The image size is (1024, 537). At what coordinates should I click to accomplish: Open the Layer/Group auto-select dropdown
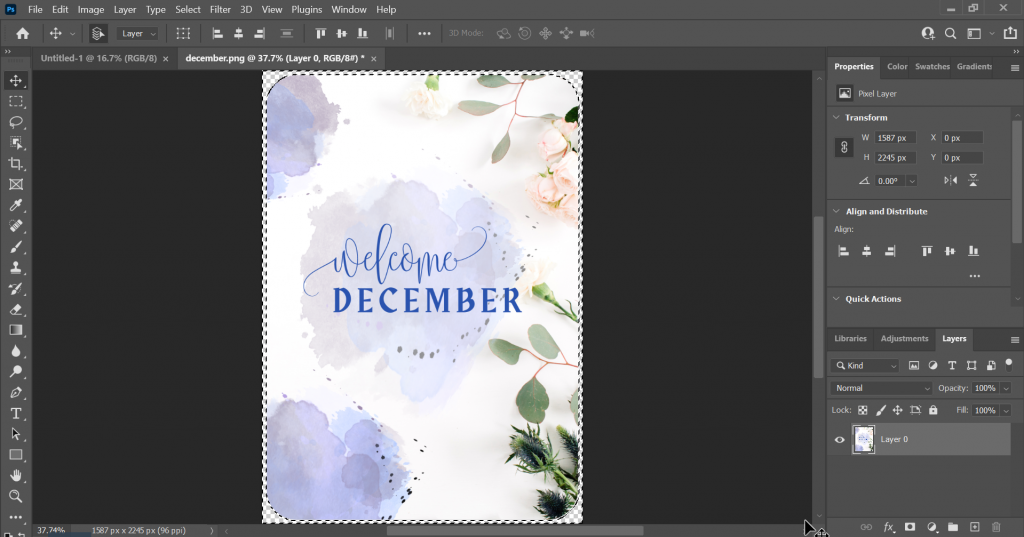138,33
